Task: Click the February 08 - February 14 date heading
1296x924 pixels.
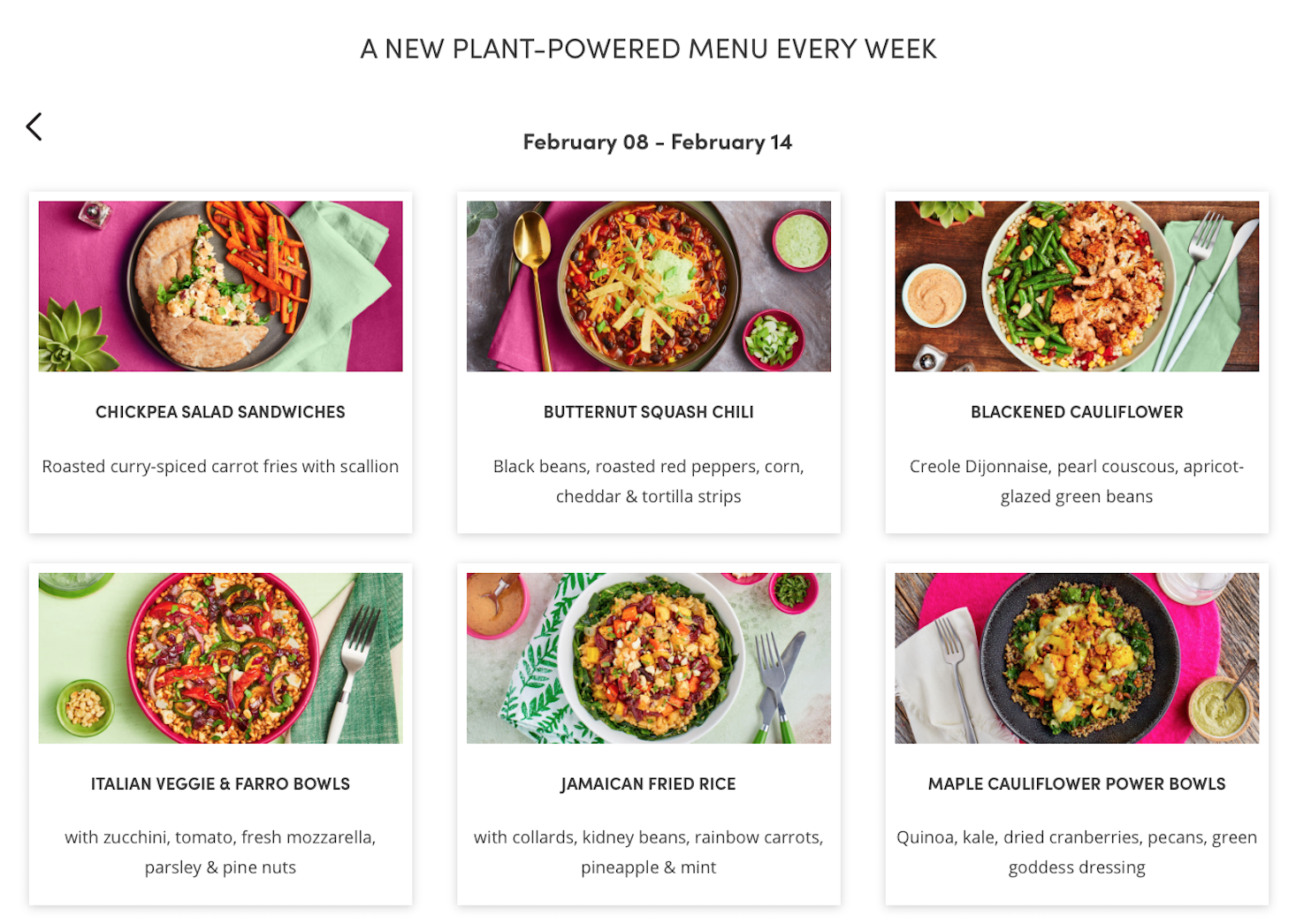Action: tap(657, 142)
